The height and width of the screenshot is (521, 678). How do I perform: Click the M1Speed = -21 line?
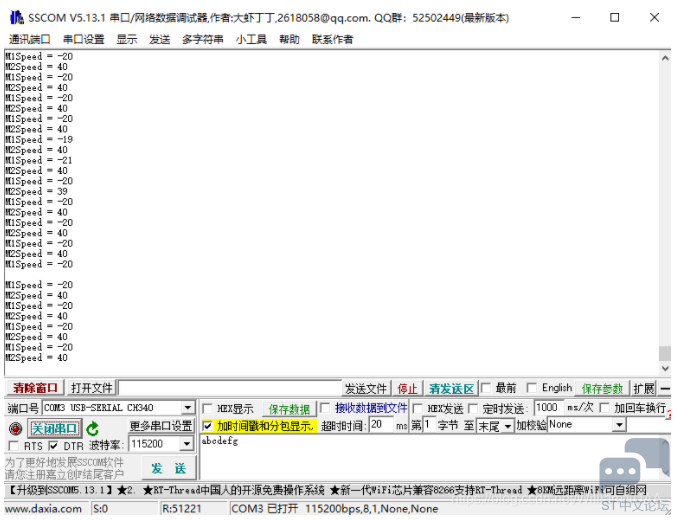[x=39, y=160]
